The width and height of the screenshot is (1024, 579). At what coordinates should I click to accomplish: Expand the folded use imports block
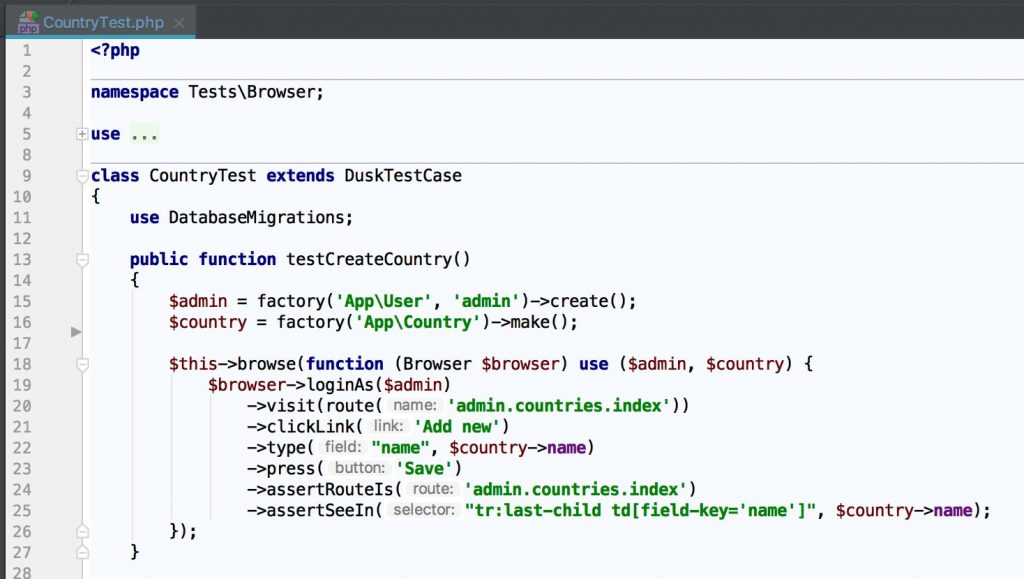82,134
